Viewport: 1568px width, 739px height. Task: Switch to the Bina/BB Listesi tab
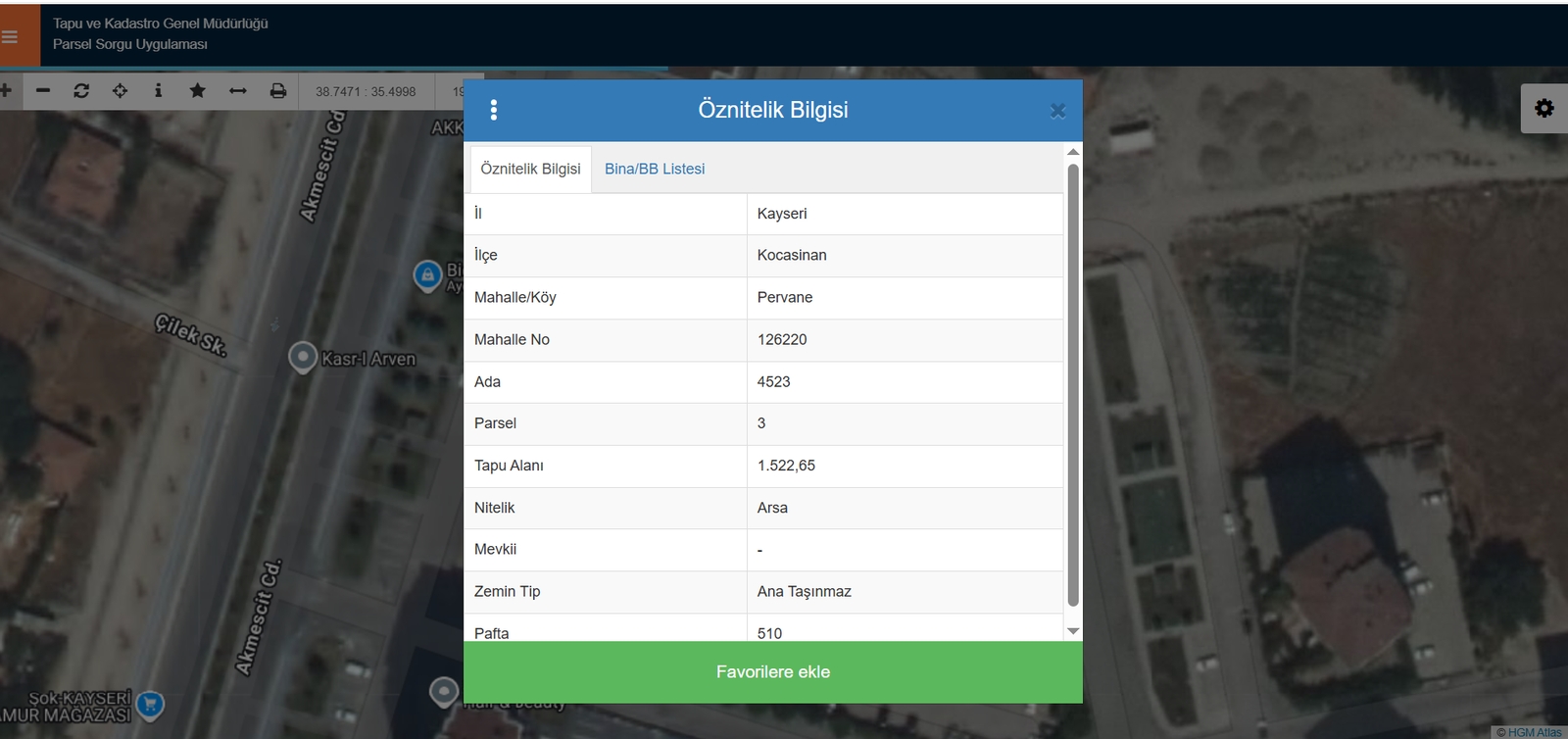pos(655,169)
